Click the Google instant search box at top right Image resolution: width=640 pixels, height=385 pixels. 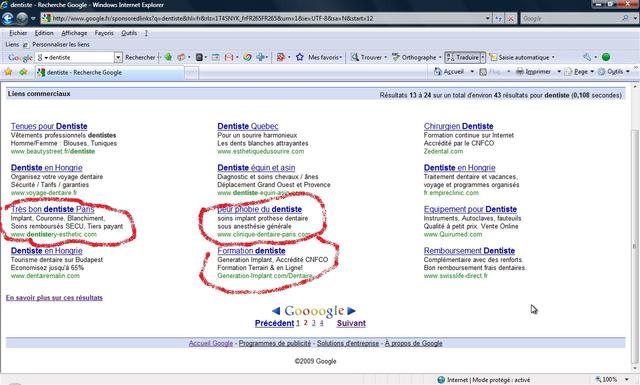coord(571,18)
